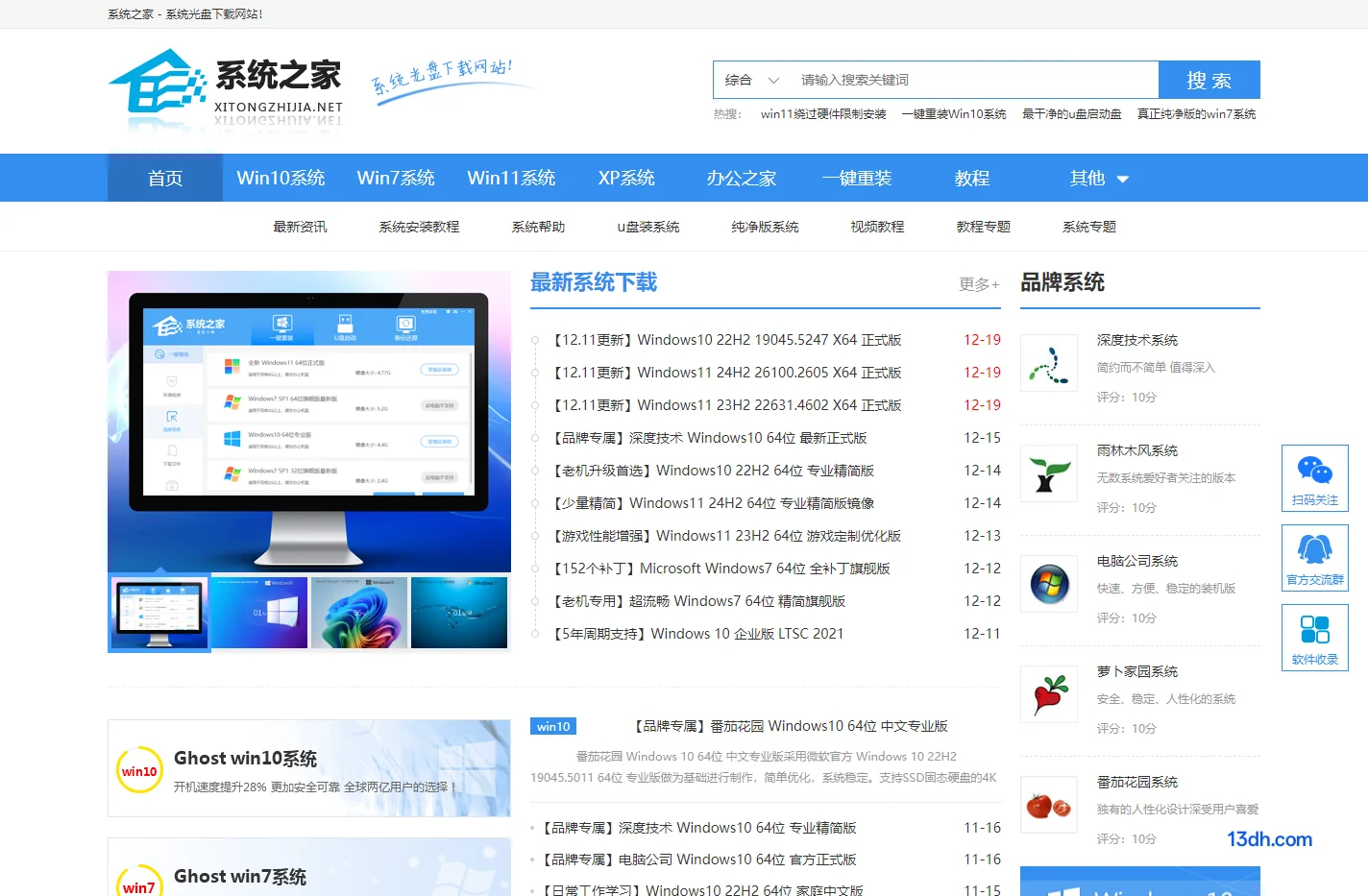Click the yellow win10 circle badge
Viewport: 1368px width, 896px height.
click(x=139, y=770)
